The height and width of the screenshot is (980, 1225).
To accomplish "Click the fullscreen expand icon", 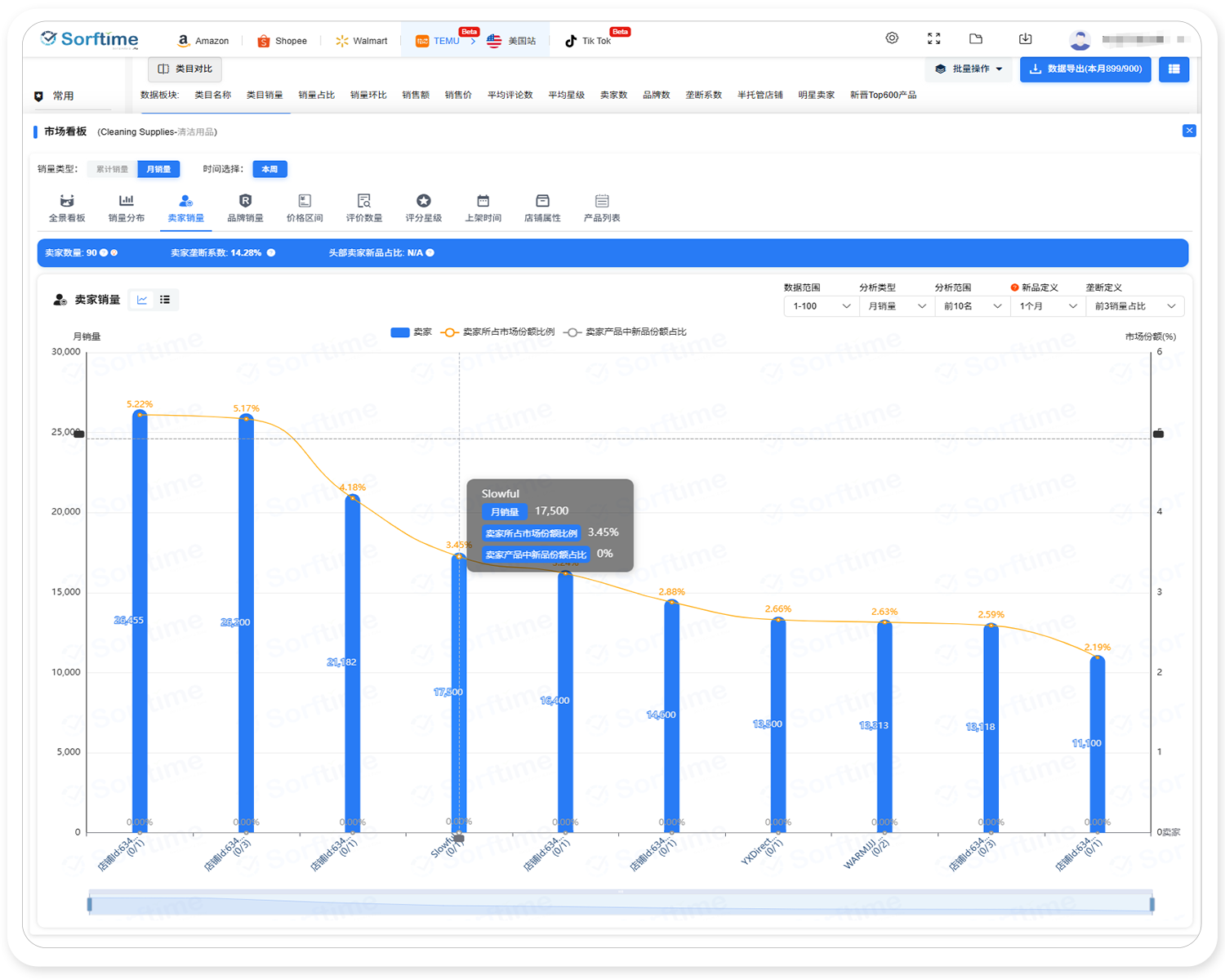I will tap(934, 38).
